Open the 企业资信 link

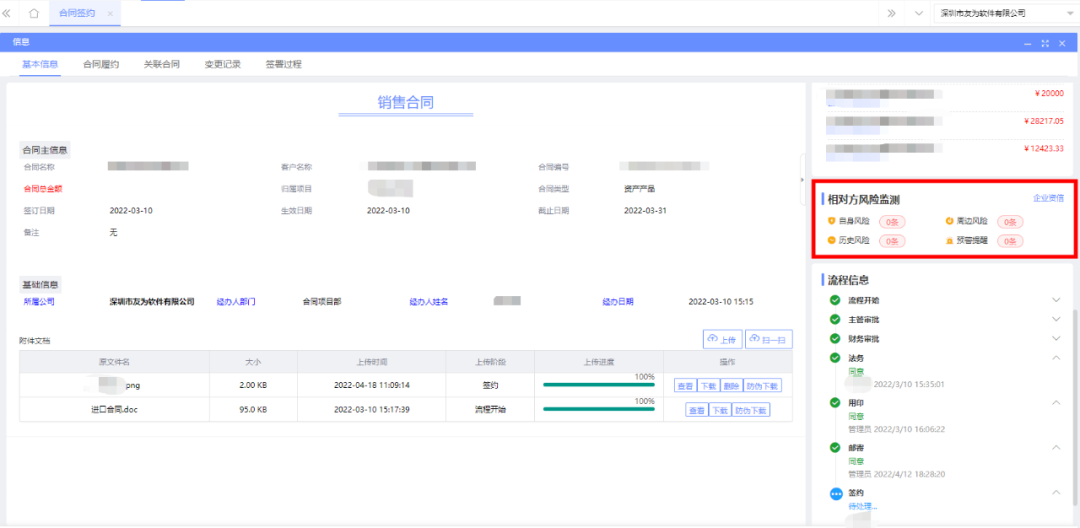click(1048, 198)
